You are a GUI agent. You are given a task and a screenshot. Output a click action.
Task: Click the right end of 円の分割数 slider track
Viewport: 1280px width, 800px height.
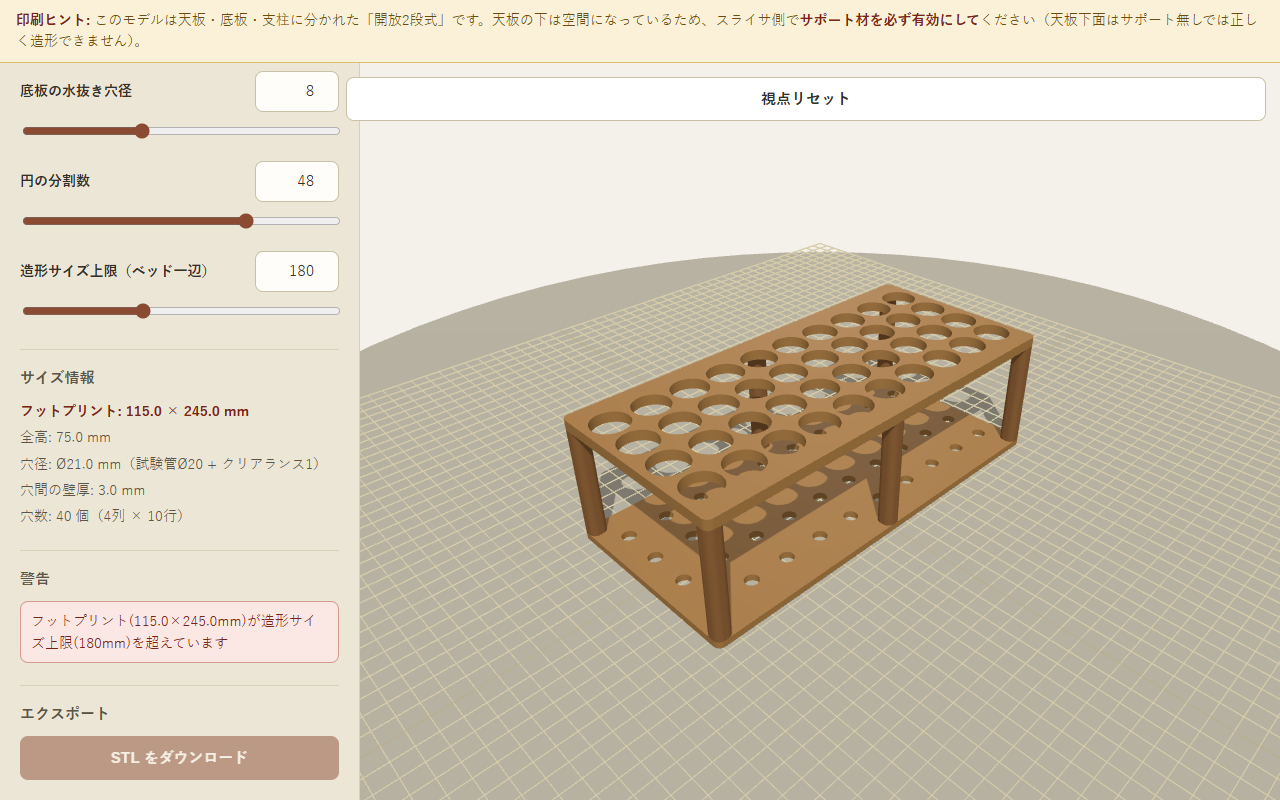(337, 221)
